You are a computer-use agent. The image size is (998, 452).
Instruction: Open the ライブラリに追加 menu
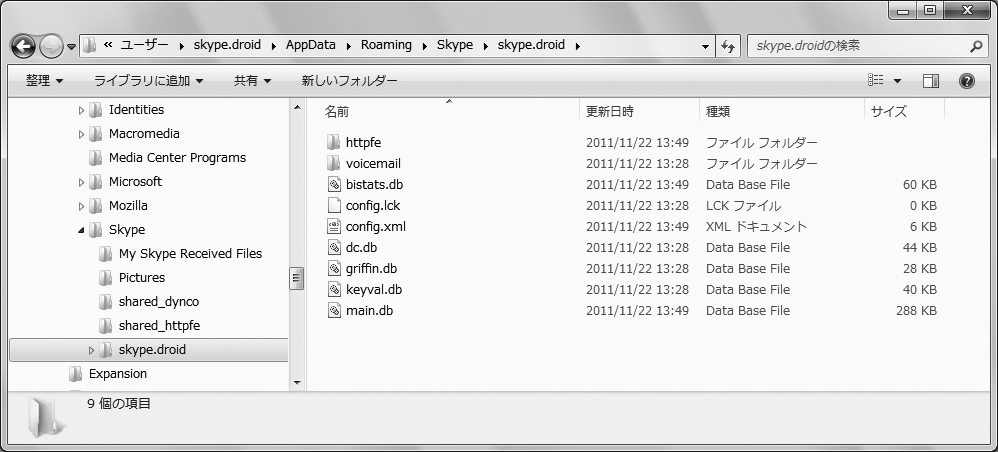coord(148,81)
